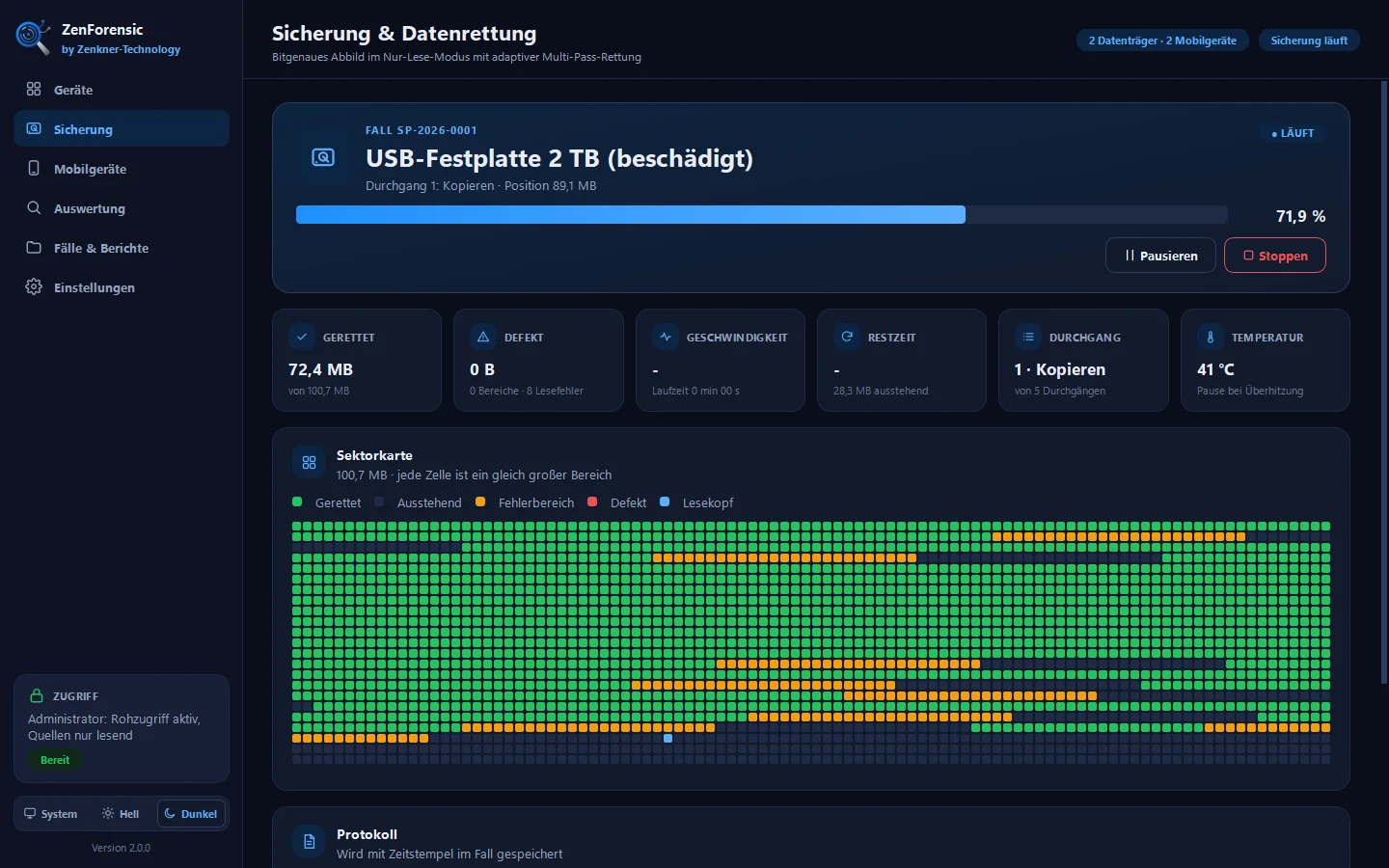
Task: Click the Sicherung disk icon in sidebar
Action: pyautogui.click(x=34, y=128)
